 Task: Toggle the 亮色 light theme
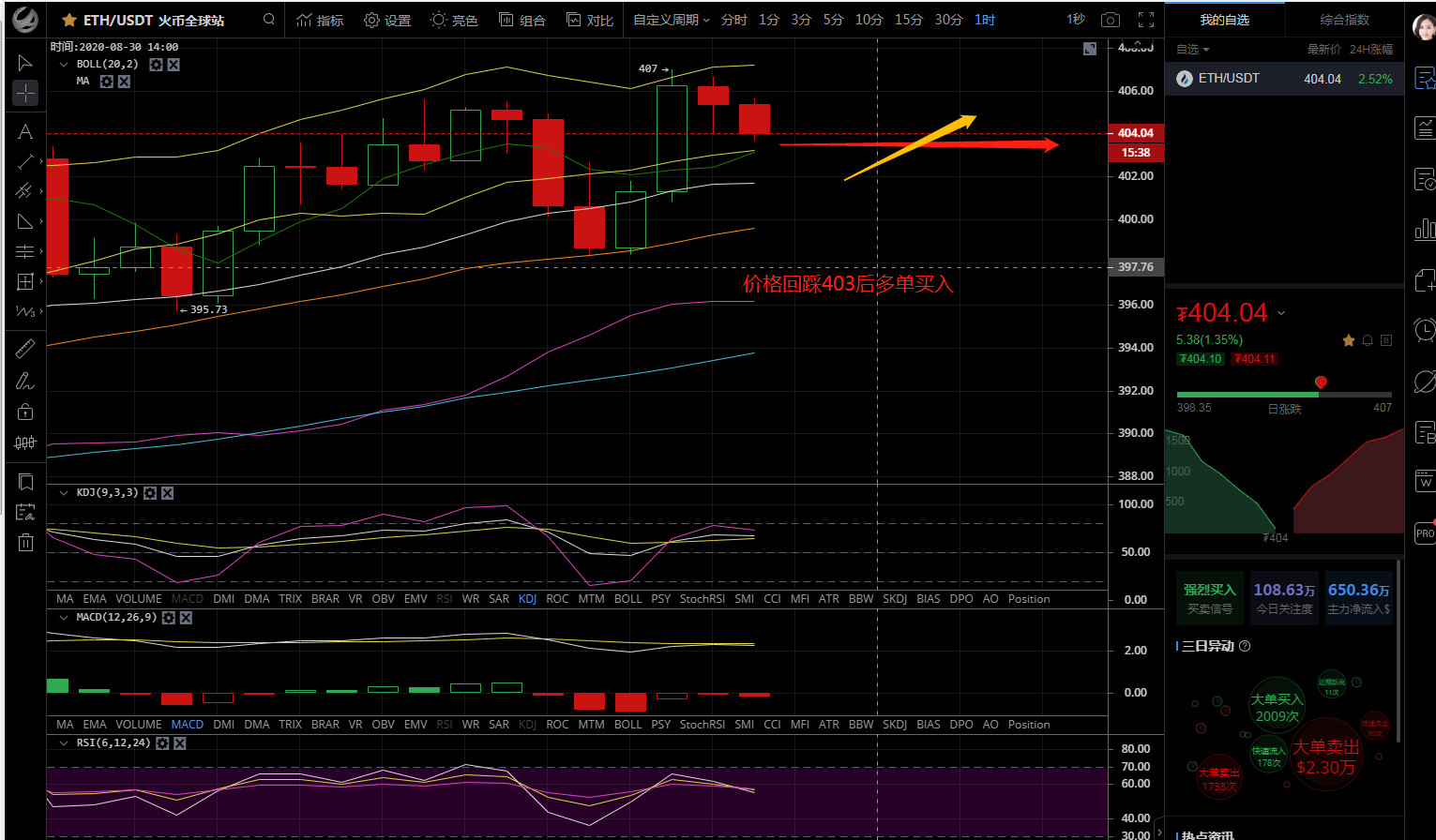point(454,20)
